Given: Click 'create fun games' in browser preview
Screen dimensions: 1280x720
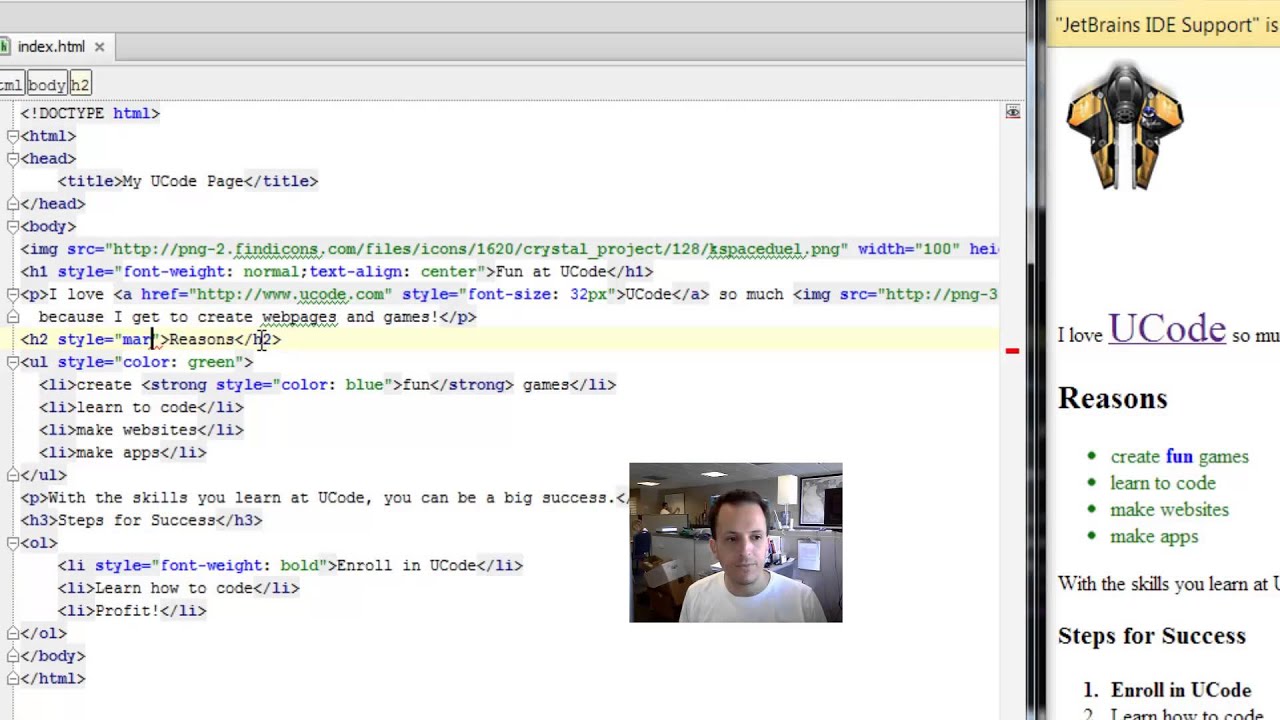Looking at the screenshot, I should (x=1179, y=457).
